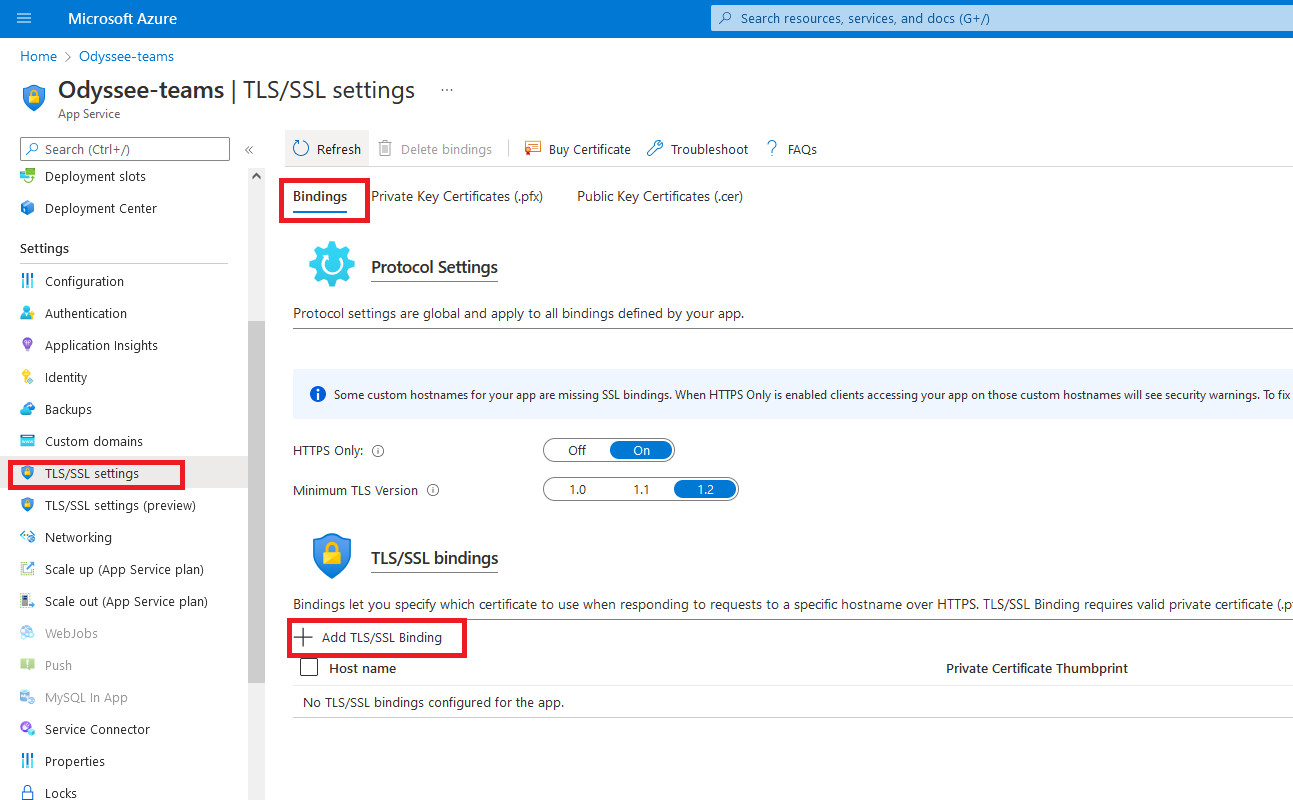Click the Configuration sidebar icon
This screenshot has width=1293, height=800.
tap(28, 282)
